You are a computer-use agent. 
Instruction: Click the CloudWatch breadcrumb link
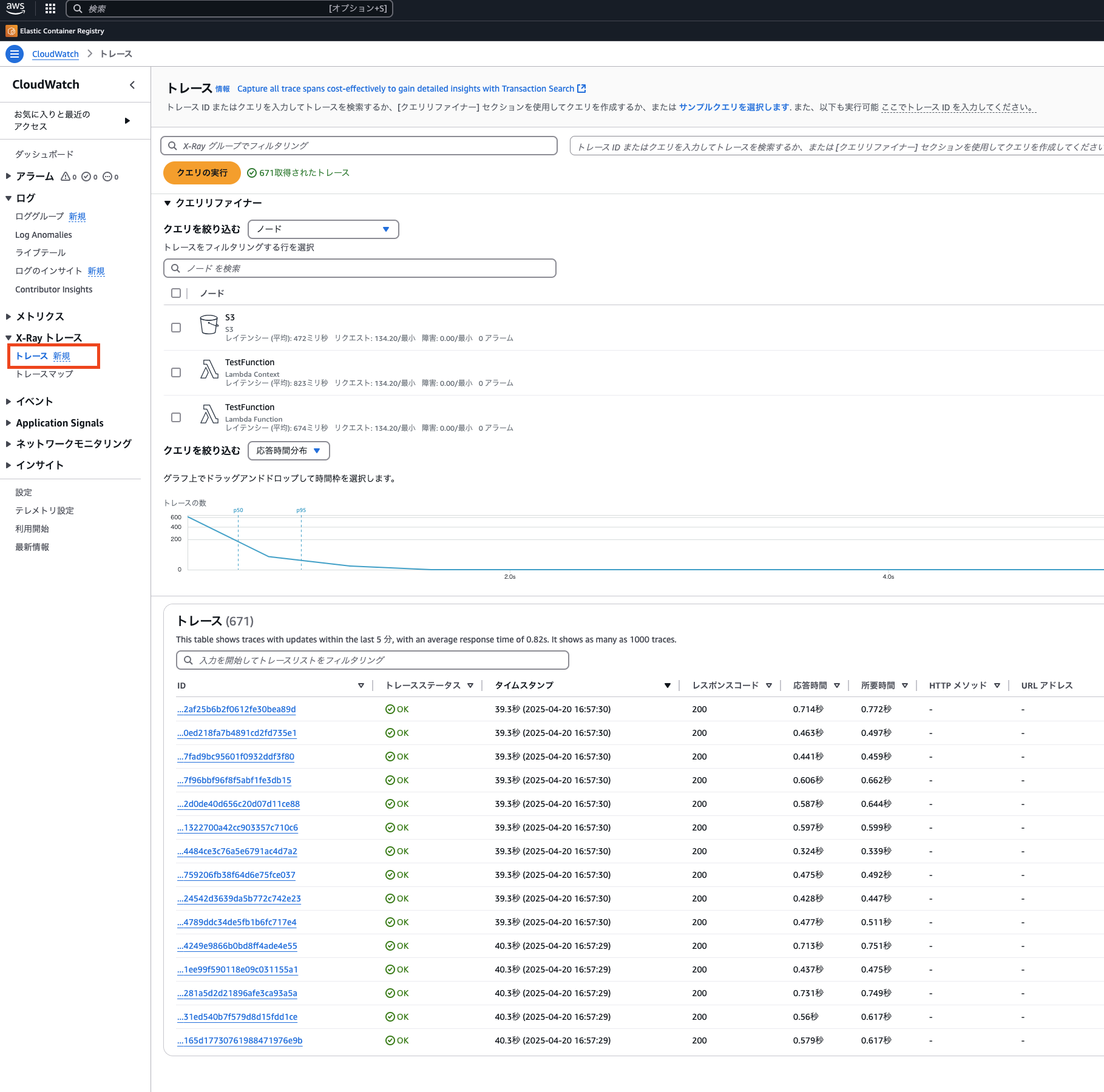pyautogui.click(x=55, y=54)
